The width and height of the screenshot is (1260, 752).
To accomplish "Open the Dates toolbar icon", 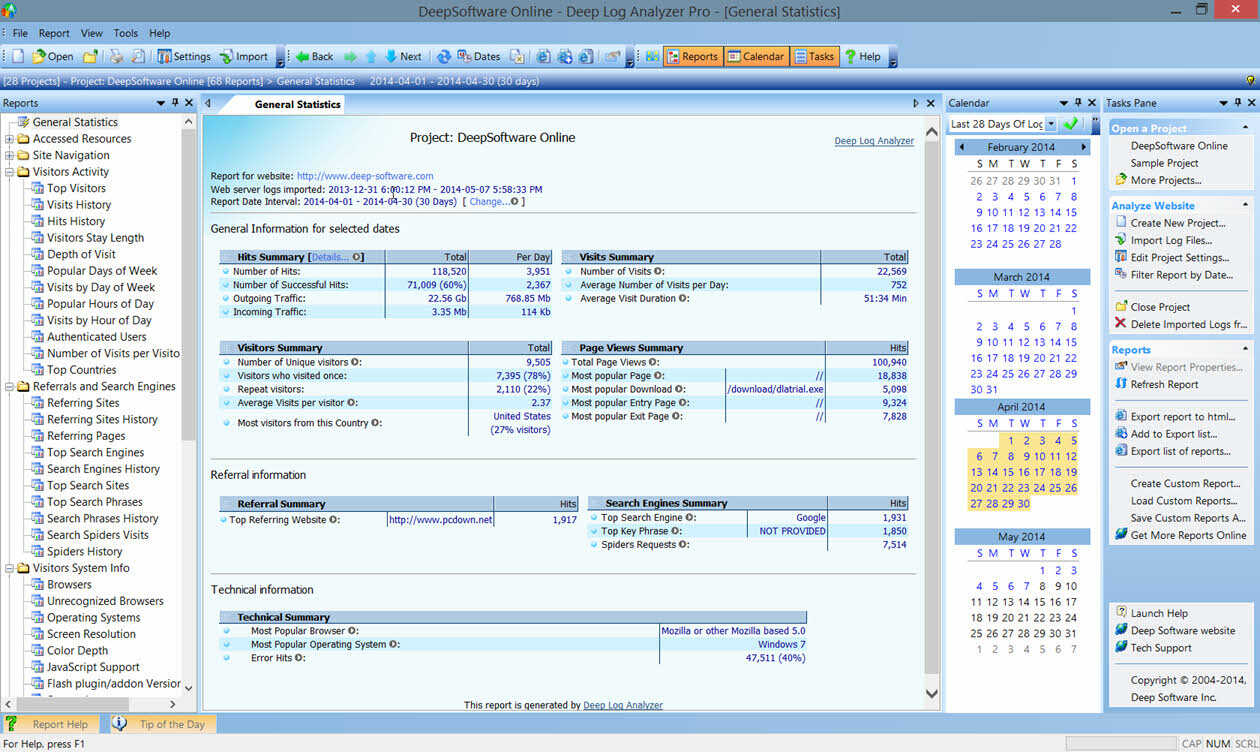I will click(x=470, y=56).
